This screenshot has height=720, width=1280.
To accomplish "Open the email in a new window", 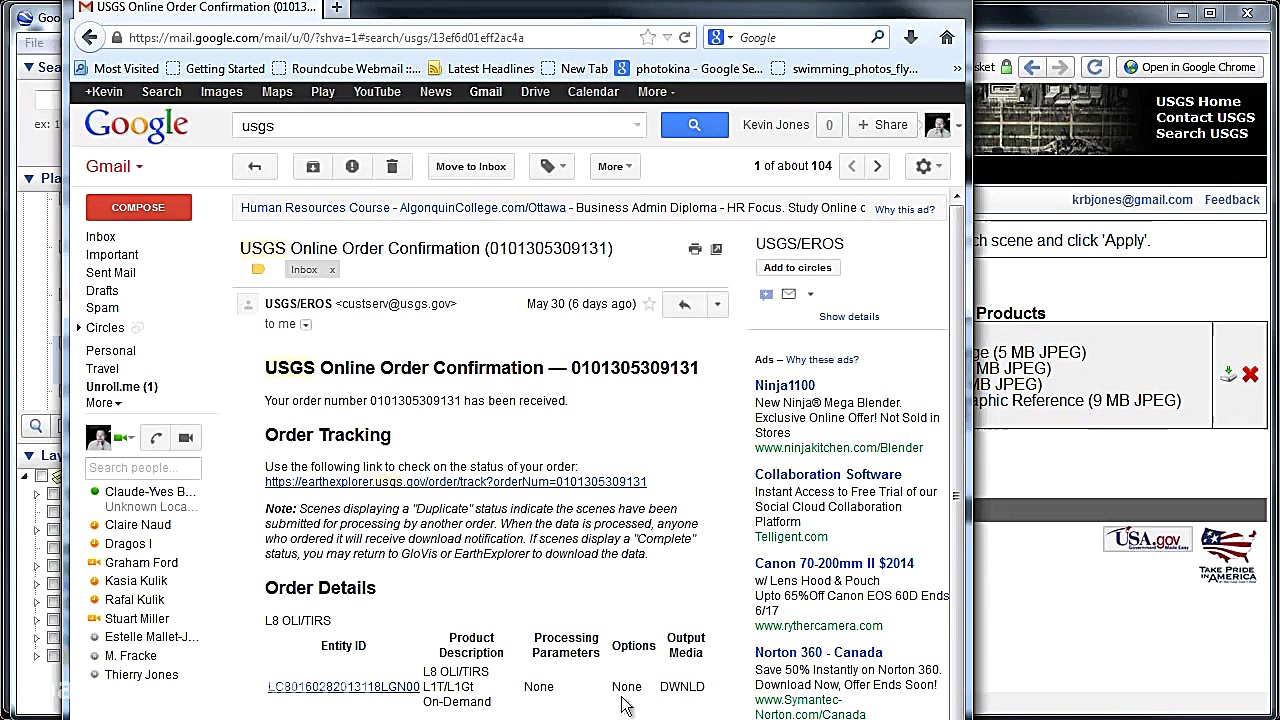I will 716,249.
